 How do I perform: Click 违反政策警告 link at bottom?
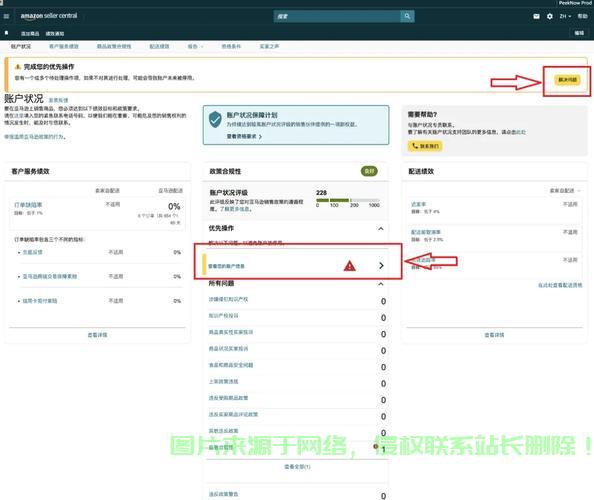point(224,494)
